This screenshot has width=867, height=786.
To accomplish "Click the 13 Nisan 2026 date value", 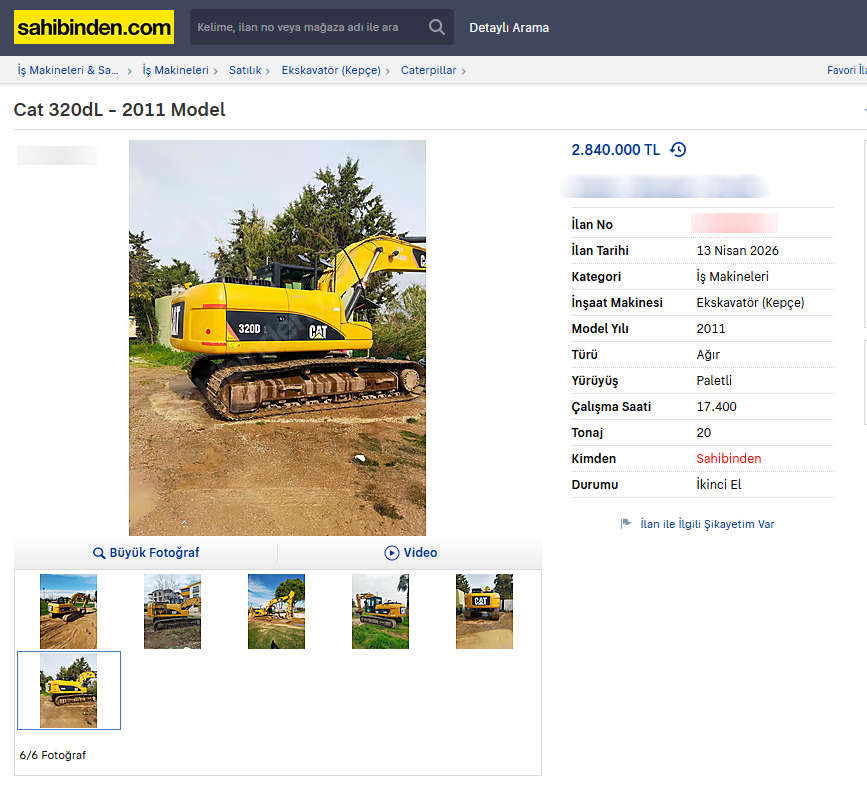I will point(737,250).
